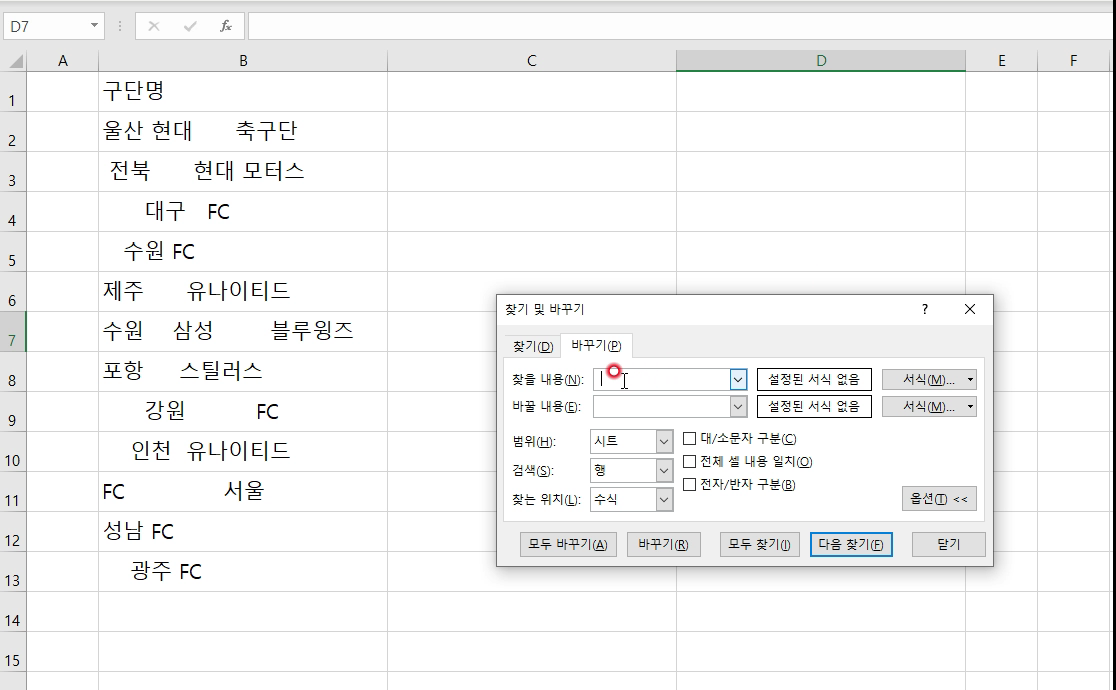Screen dimensions: 1116x690
Task: Click cell containing 포항 스틸러스
Action: pos(243,372)
